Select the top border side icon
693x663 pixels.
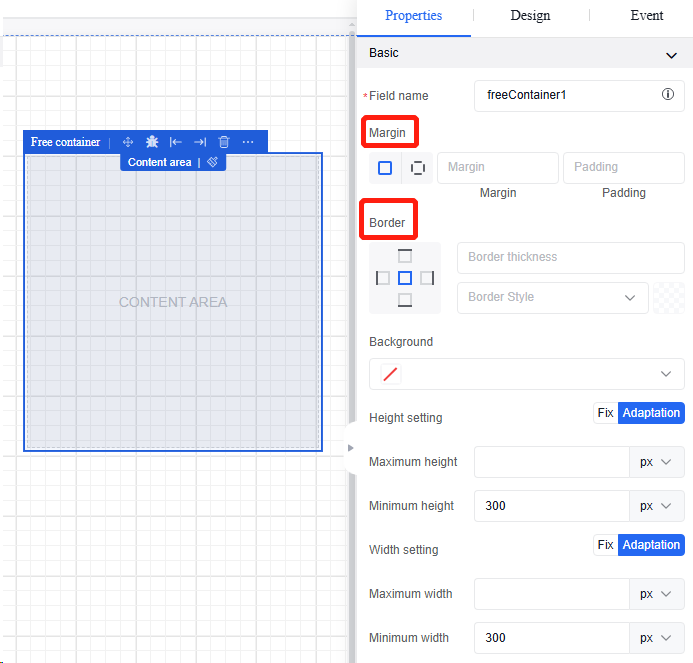point(405,256)
